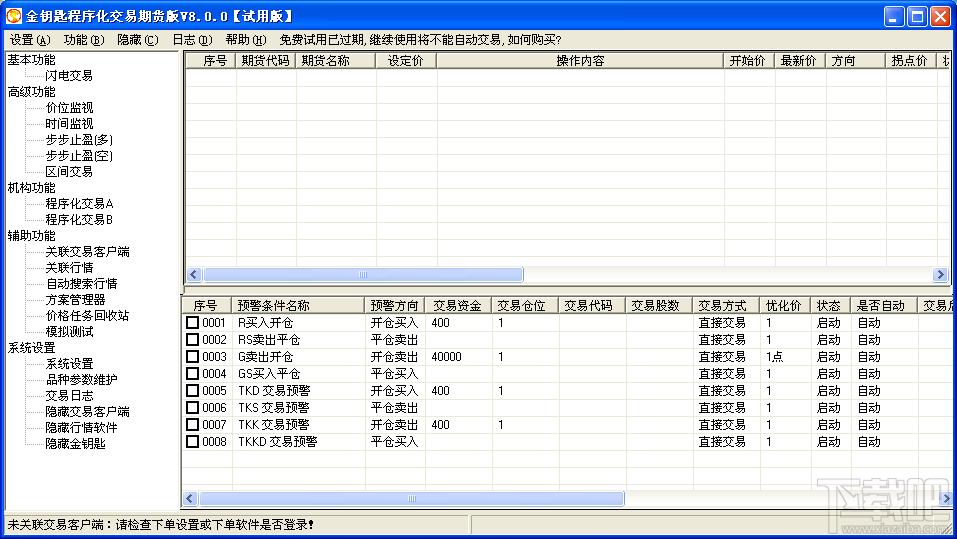957x539 pixels.
Task: Click lower table horizontal scrollbar thumb
Action: (x=411, y=499)
